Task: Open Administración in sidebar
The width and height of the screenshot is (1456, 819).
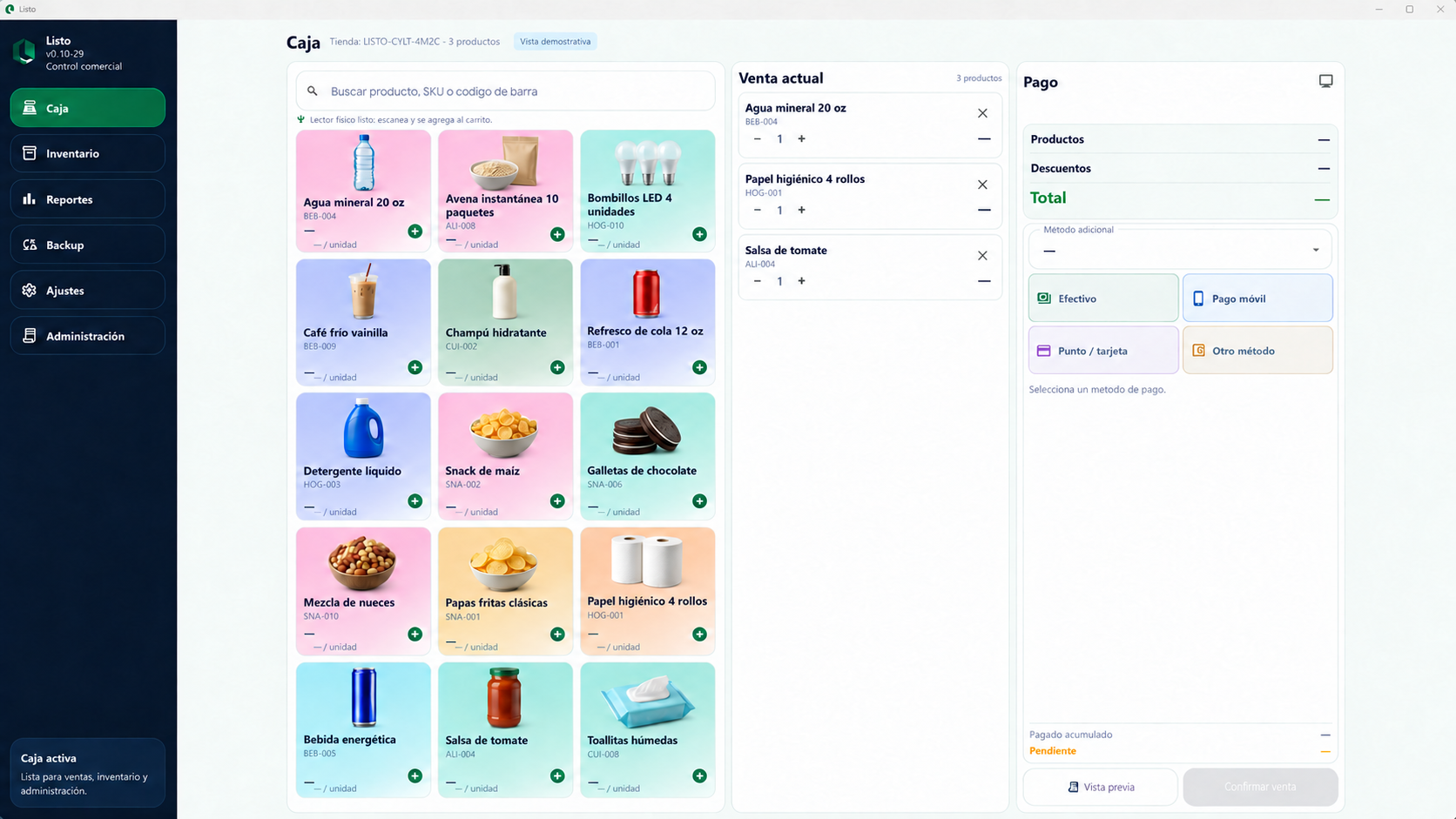Action: click(x=88, y=336)
